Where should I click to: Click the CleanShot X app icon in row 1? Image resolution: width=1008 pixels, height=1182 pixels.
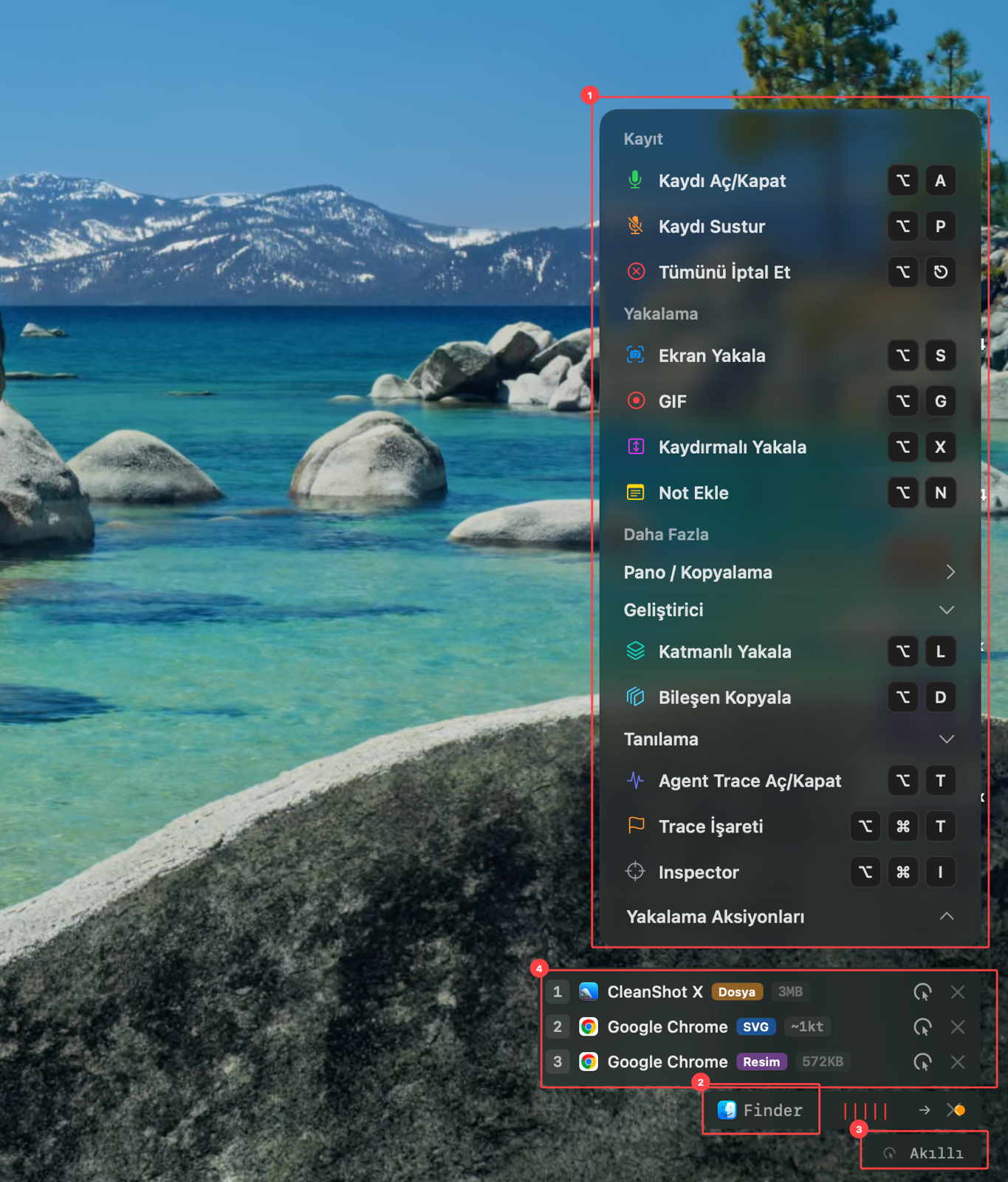point(589,991)
